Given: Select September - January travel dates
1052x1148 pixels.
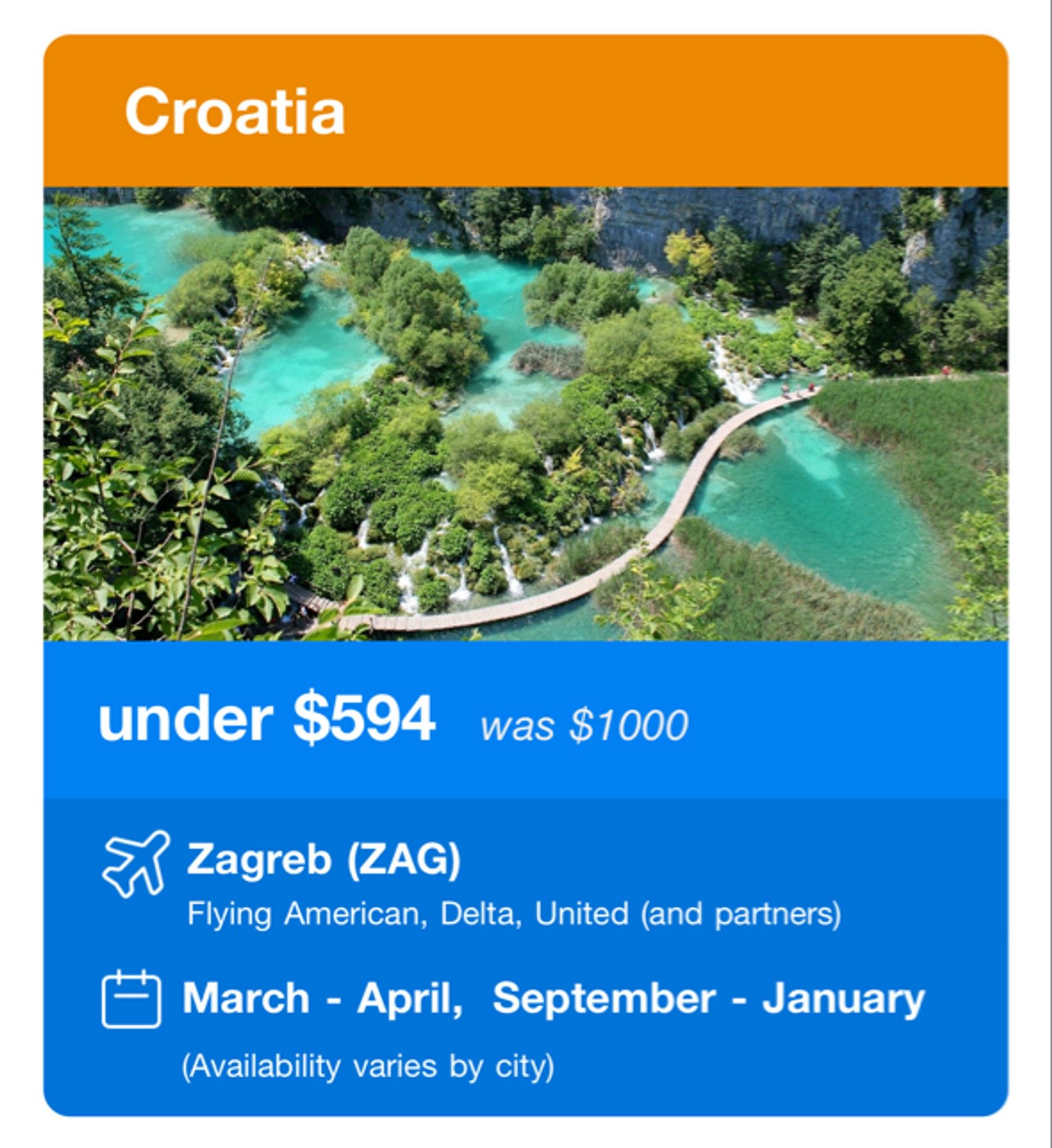Looking at the screenshot, I should (709, 999).
